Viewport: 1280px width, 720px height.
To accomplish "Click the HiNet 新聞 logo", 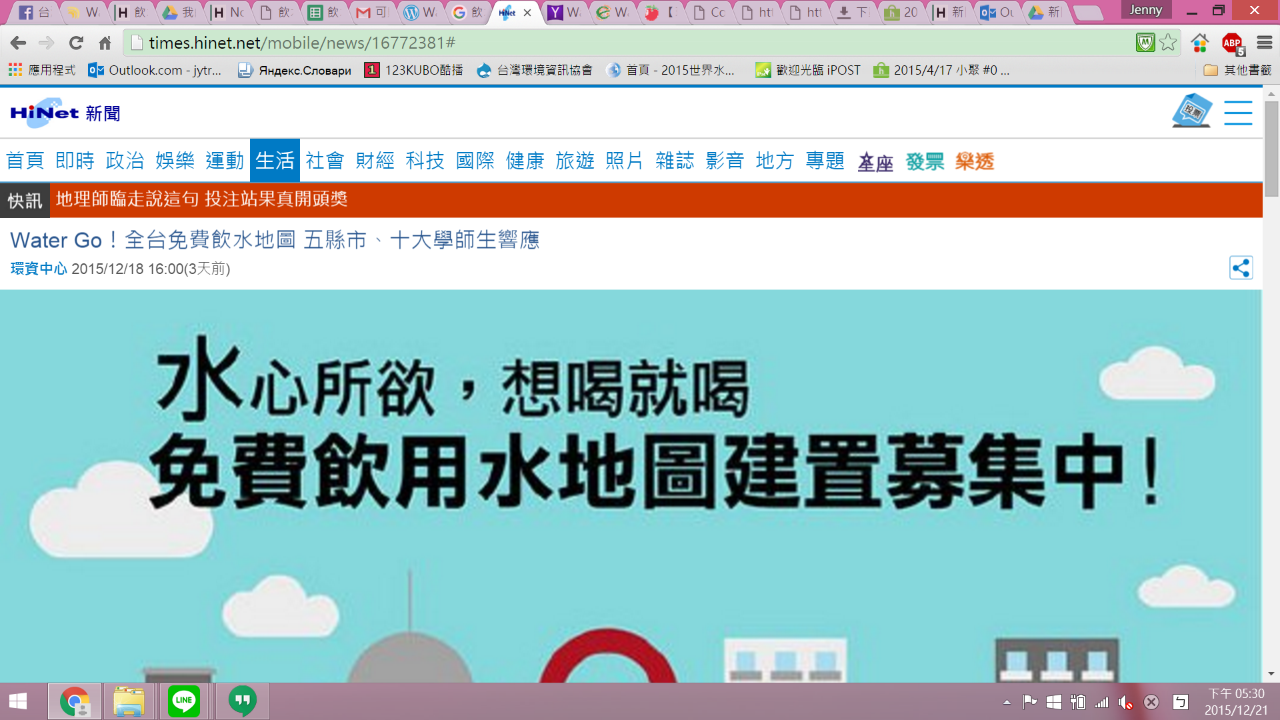I will point(65,113).
